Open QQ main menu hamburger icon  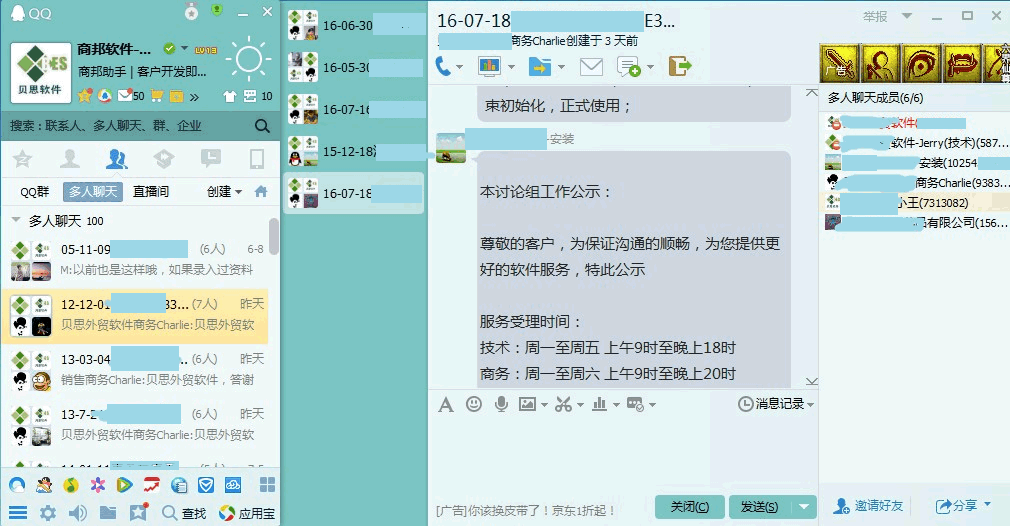18,513
